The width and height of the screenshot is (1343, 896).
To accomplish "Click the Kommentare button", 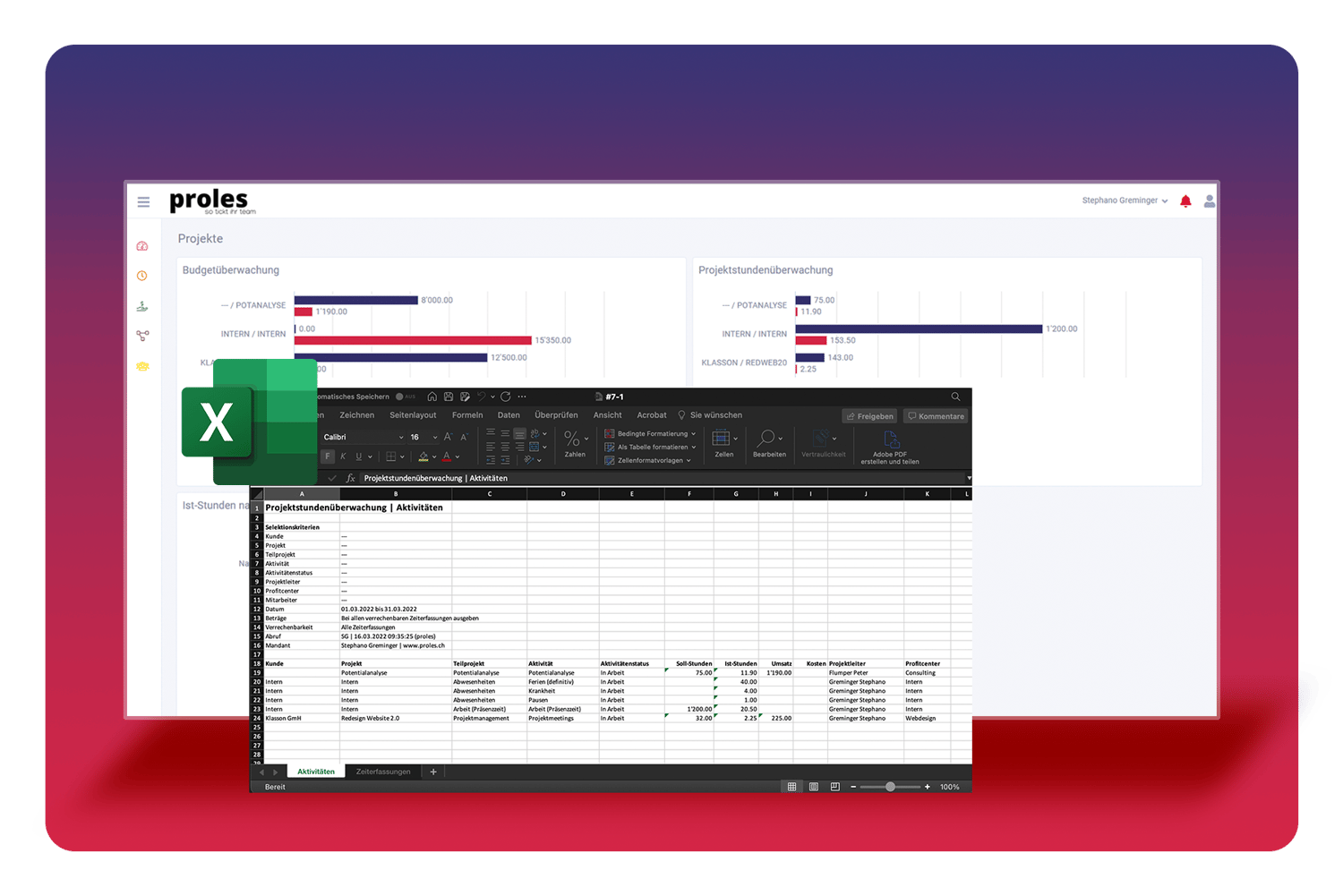I will (936, 416).
